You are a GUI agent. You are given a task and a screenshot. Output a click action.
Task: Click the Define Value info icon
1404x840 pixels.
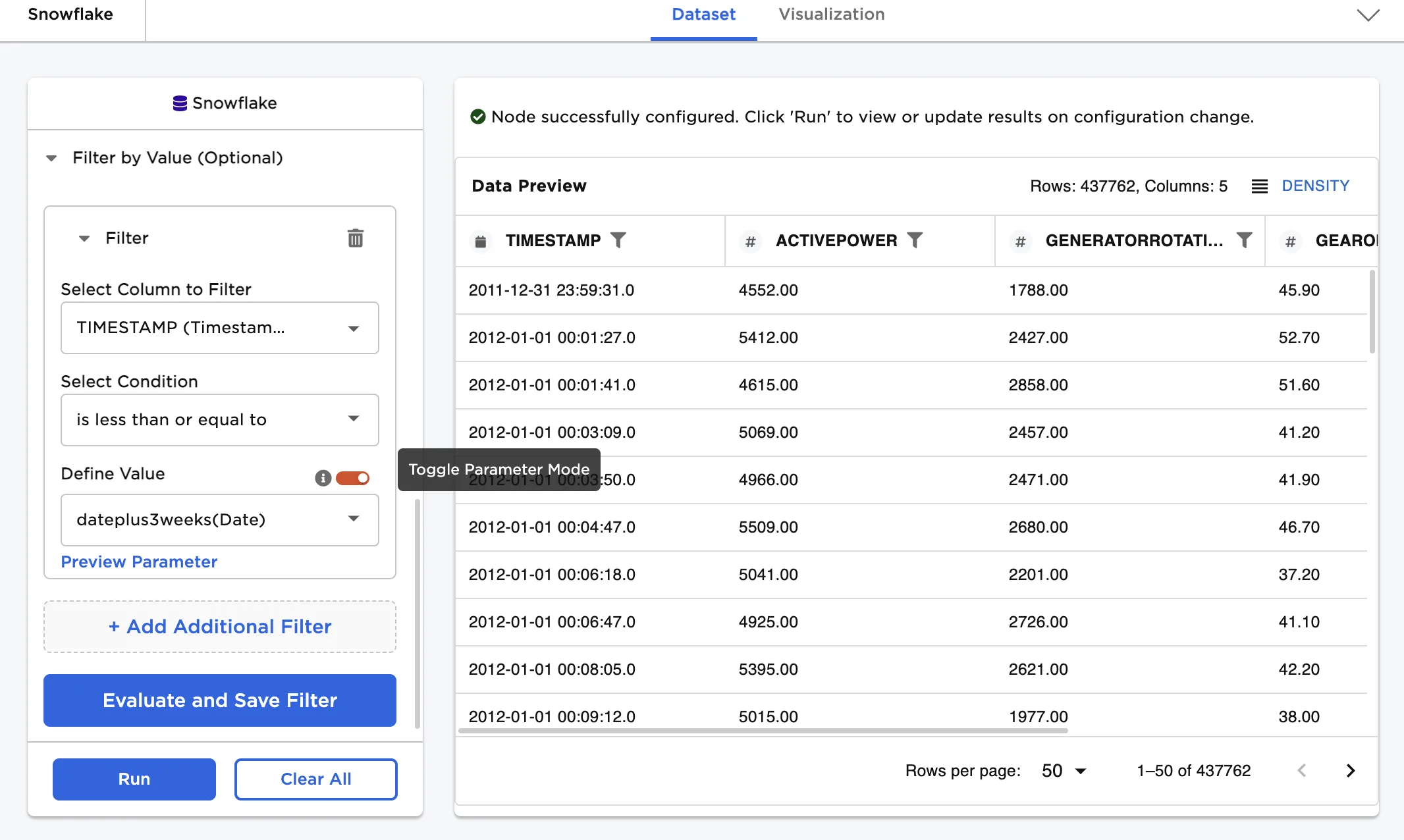pyautogui.click(x=323, y=478)
